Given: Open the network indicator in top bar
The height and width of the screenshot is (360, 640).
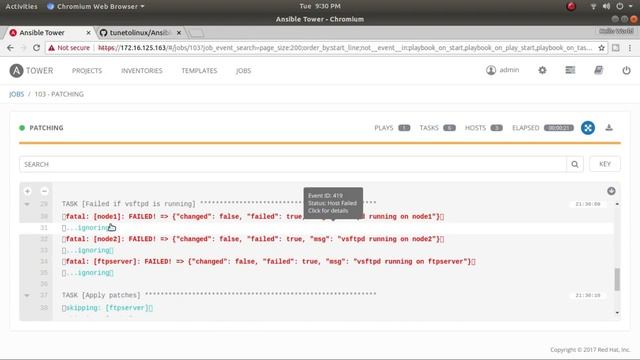Looking at the screenshot, I should click(593, 6).
